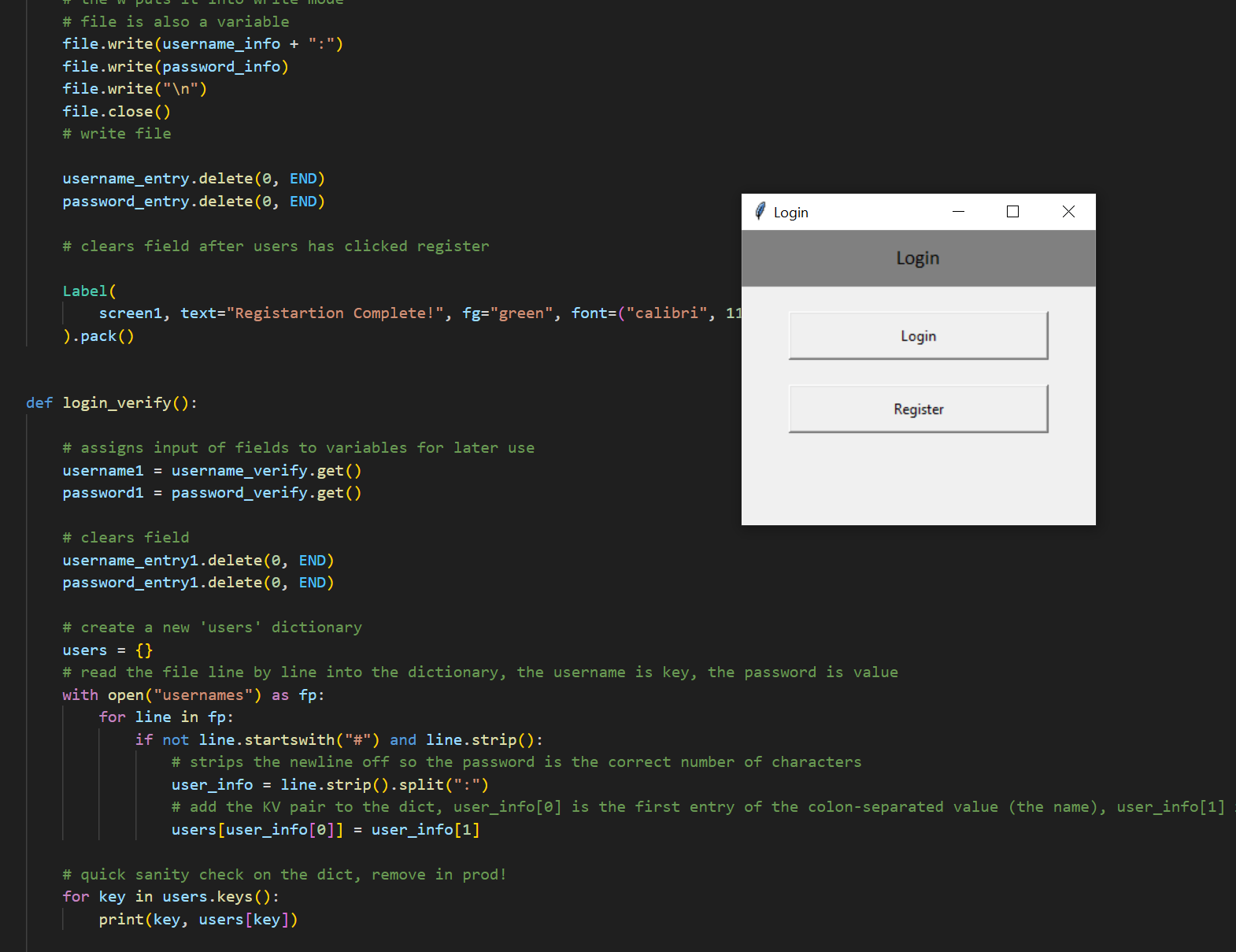Click the "Registartion Complete!" string in the code
The width and height of the screenshot is (1236, 952).
[x=335, y=313]
